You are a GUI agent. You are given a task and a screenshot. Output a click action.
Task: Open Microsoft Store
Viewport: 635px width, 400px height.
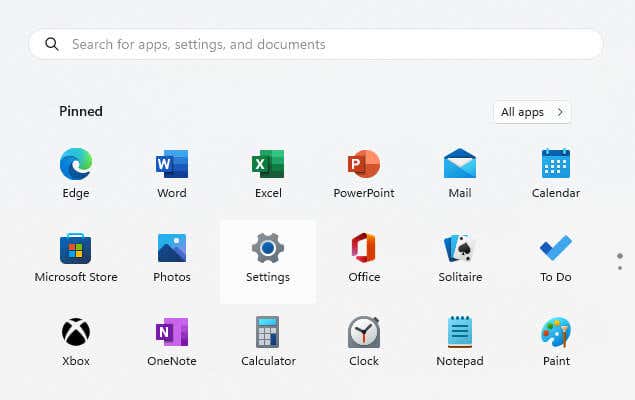click(76, 248)
